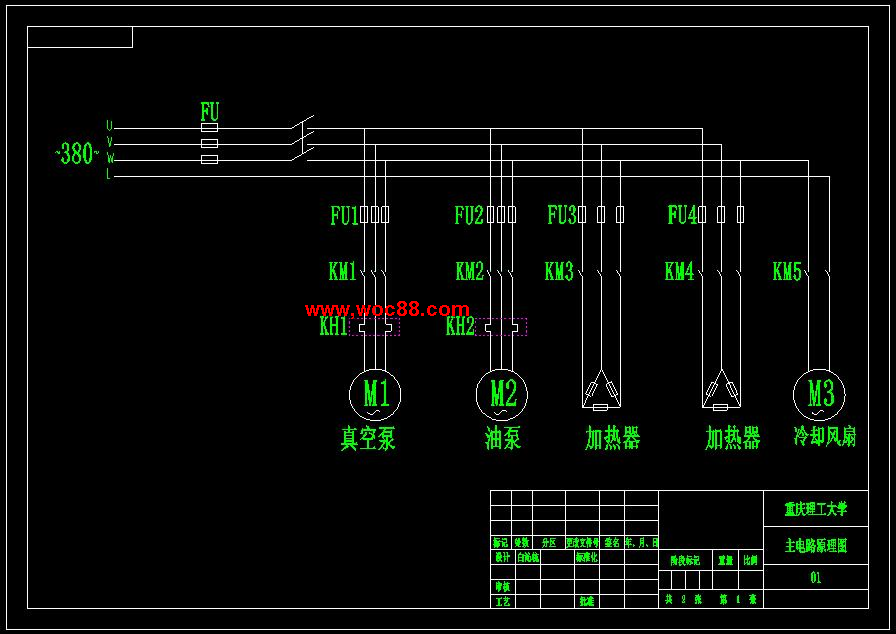896x634 pixels.
Task: Click the drawing number '01' cell
Action: click(816, 578)
